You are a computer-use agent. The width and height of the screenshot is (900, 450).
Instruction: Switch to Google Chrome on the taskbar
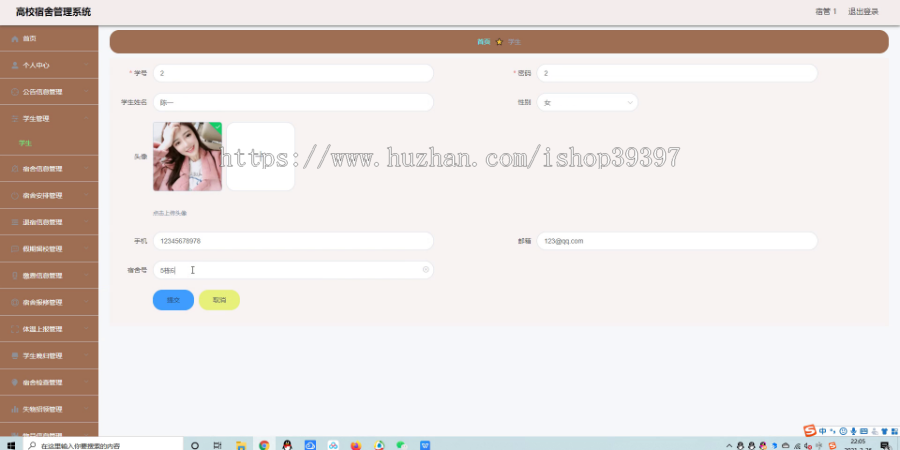coord(264,445)
